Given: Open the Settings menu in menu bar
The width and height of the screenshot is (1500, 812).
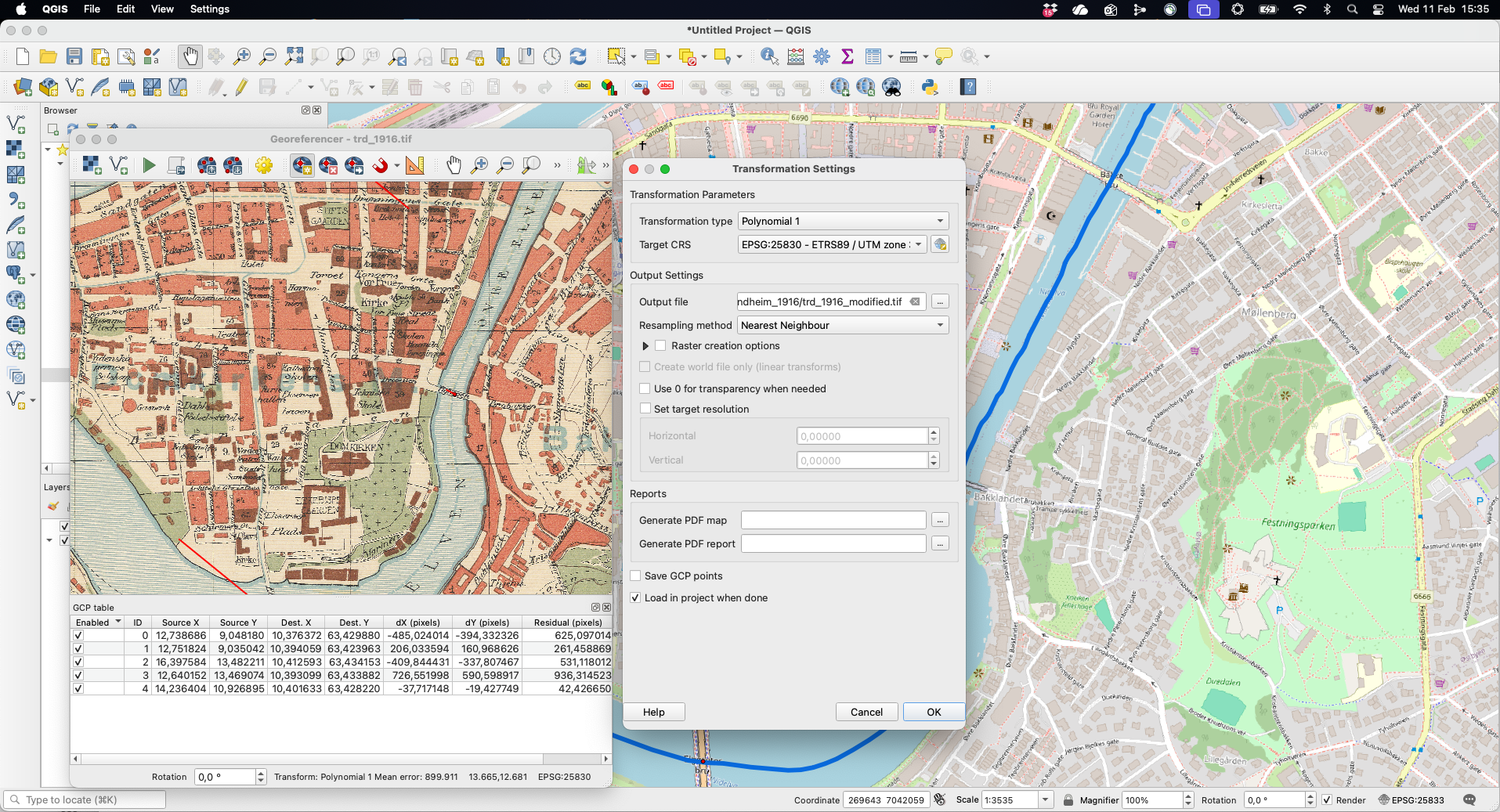Looking at the screenshot, I should tap(209, 9).
